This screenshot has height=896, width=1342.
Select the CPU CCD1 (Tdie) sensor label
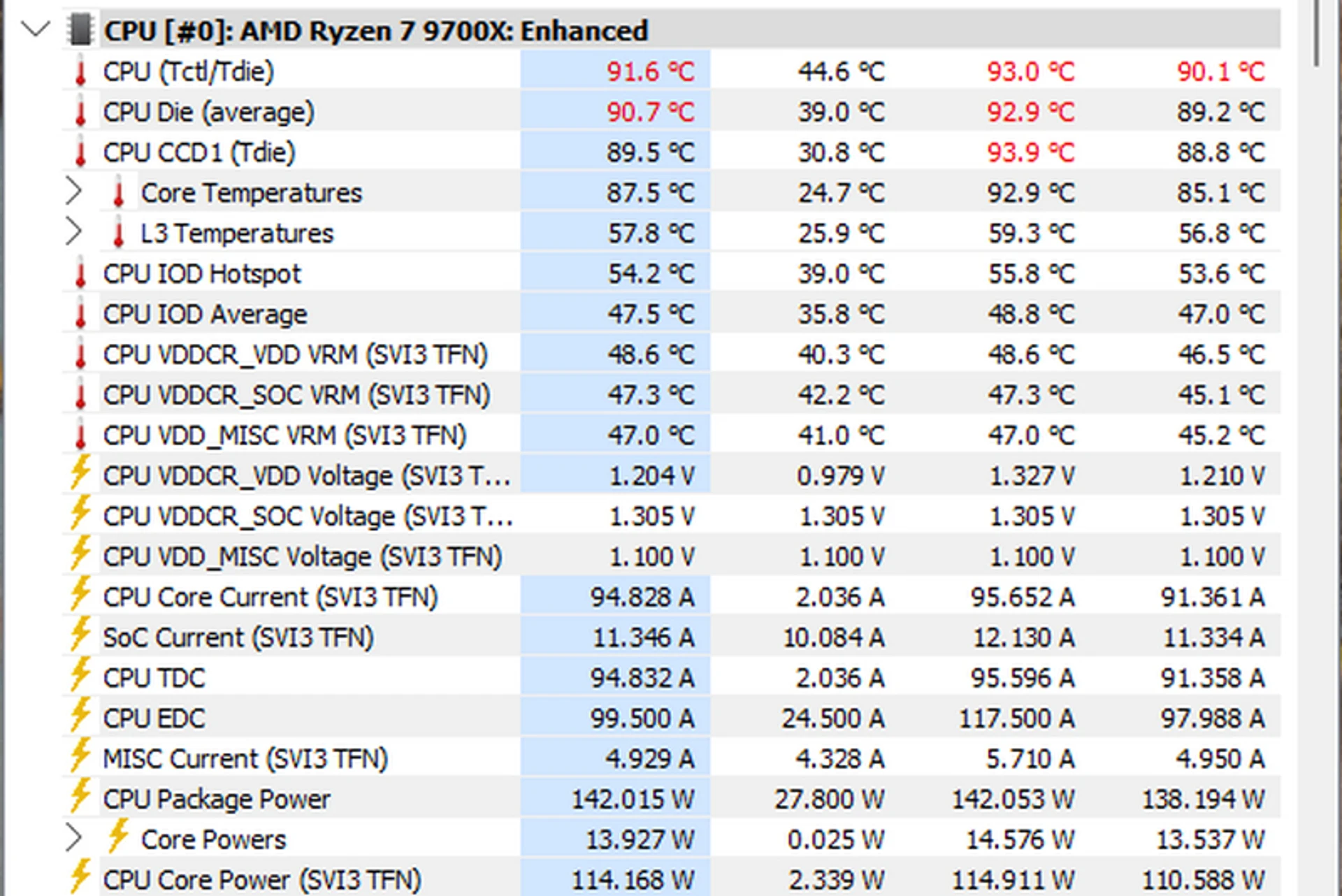199,153
